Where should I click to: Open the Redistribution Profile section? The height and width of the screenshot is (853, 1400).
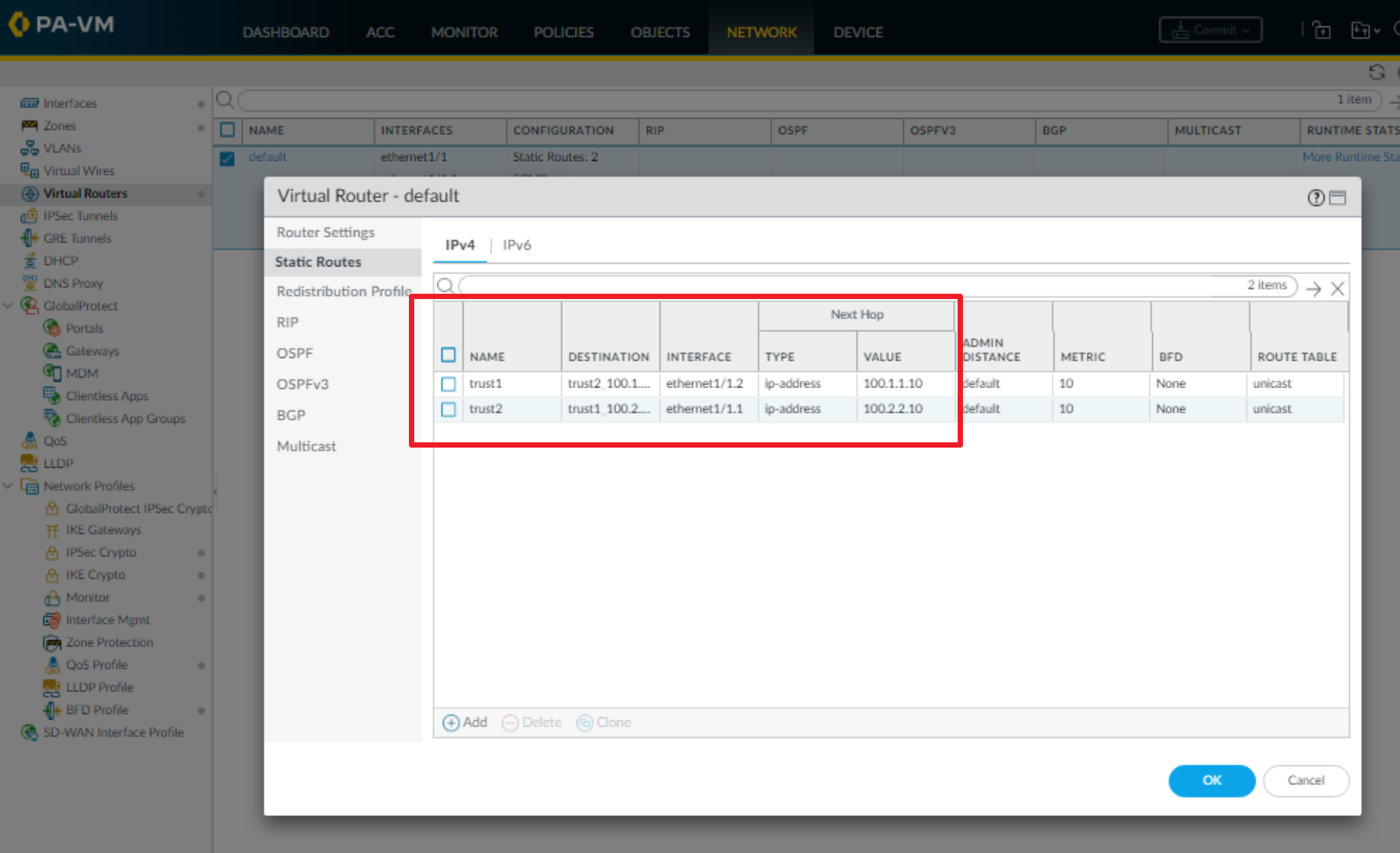pos(344,291)
